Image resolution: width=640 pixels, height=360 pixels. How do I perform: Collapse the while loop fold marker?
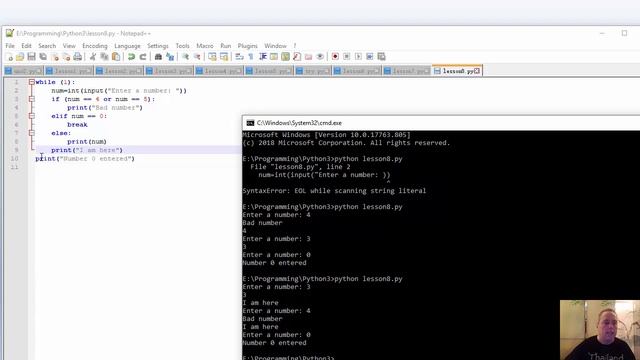[31, 82]
